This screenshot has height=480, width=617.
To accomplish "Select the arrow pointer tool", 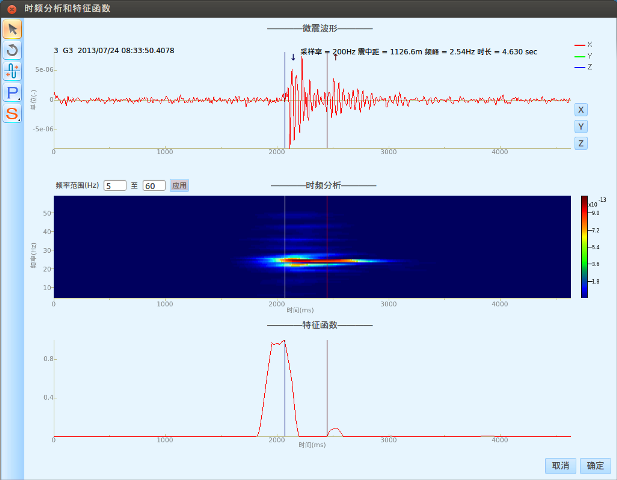I will (12, 28).
